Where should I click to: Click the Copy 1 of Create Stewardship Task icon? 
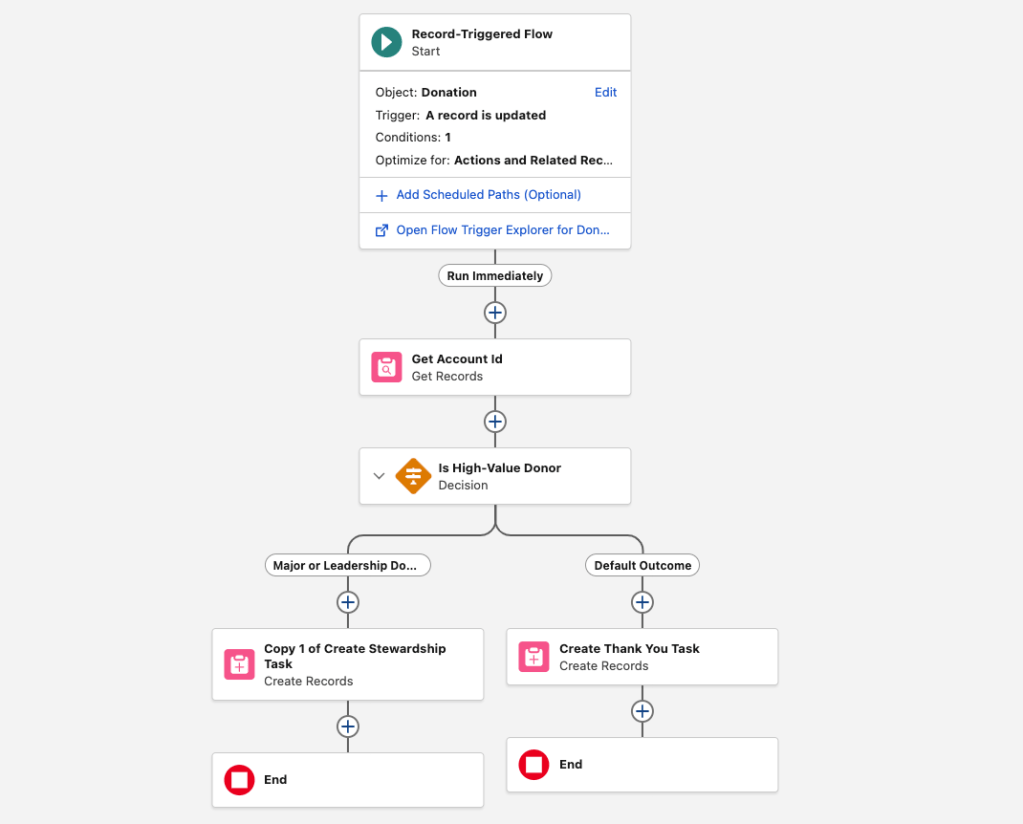[239, 664]
